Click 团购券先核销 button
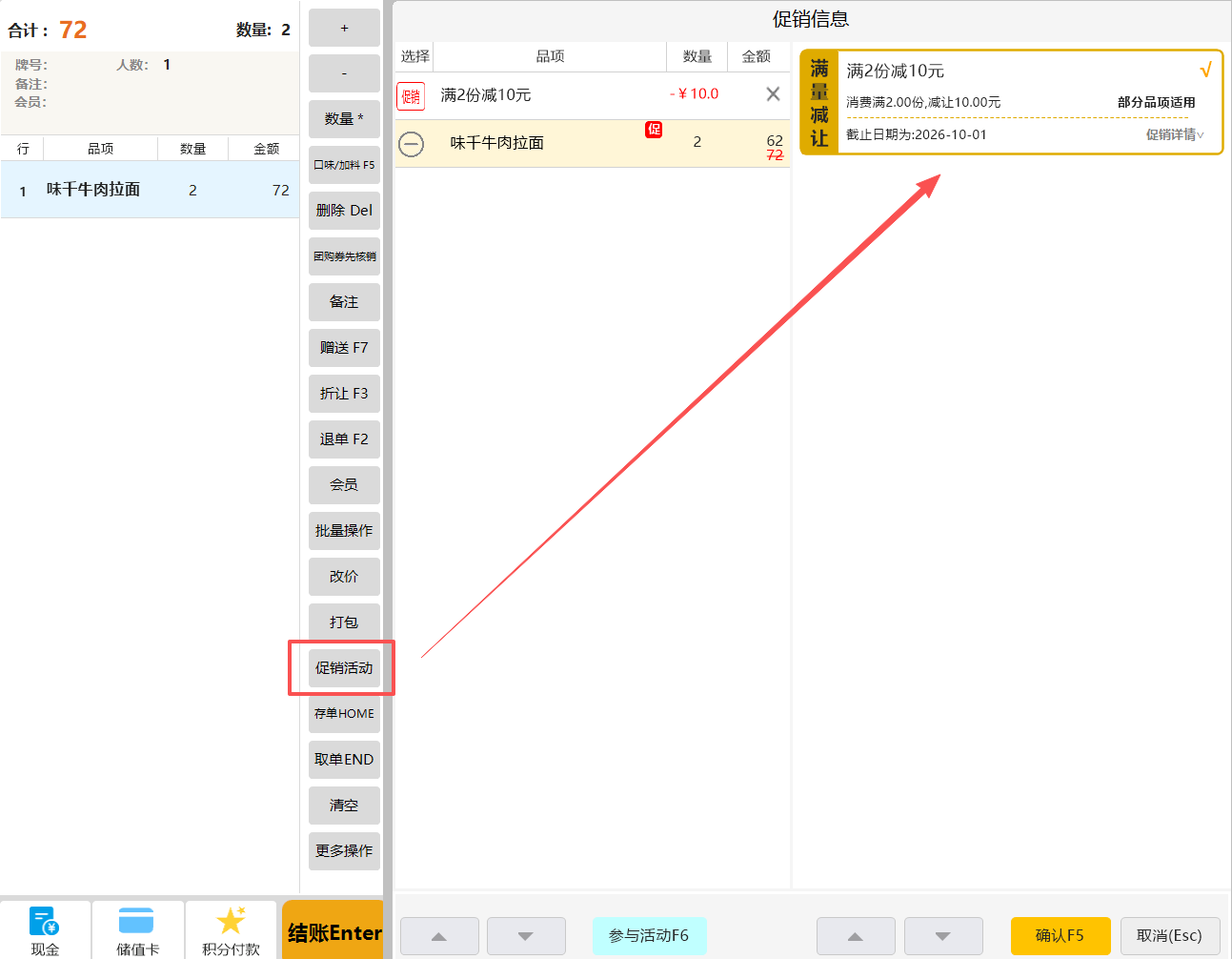Screen dimensions: 1232x959 [x=344, y=256]
